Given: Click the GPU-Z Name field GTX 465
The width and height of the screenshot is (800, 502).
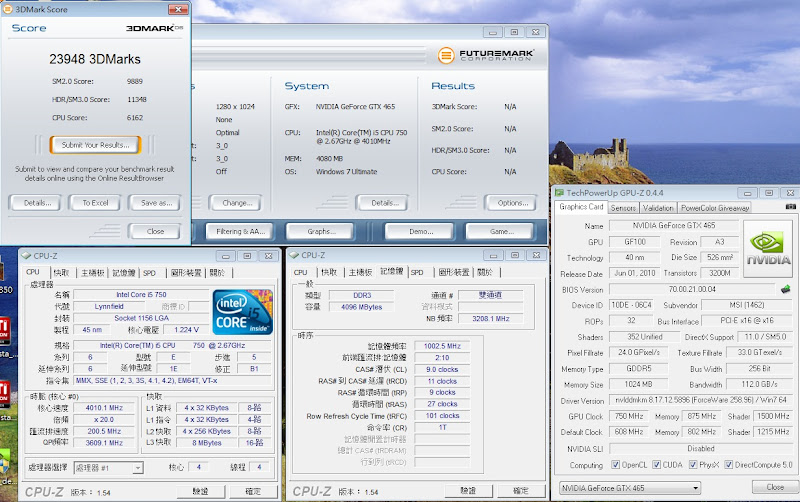Looking at the screenshot, I should point(674,225).
